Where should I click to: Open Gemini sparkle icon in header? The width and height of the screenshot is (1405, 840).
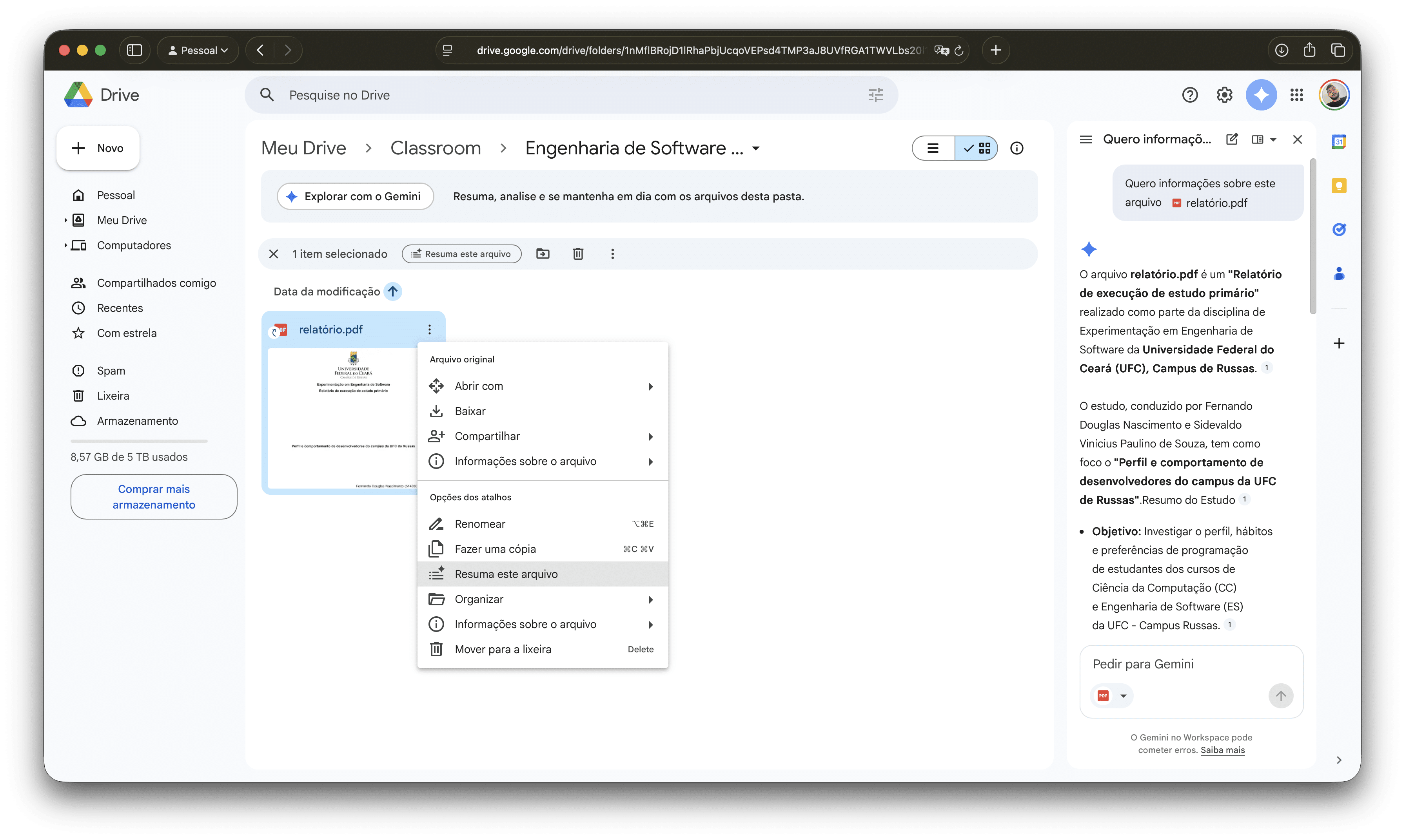click(1261, 95)
